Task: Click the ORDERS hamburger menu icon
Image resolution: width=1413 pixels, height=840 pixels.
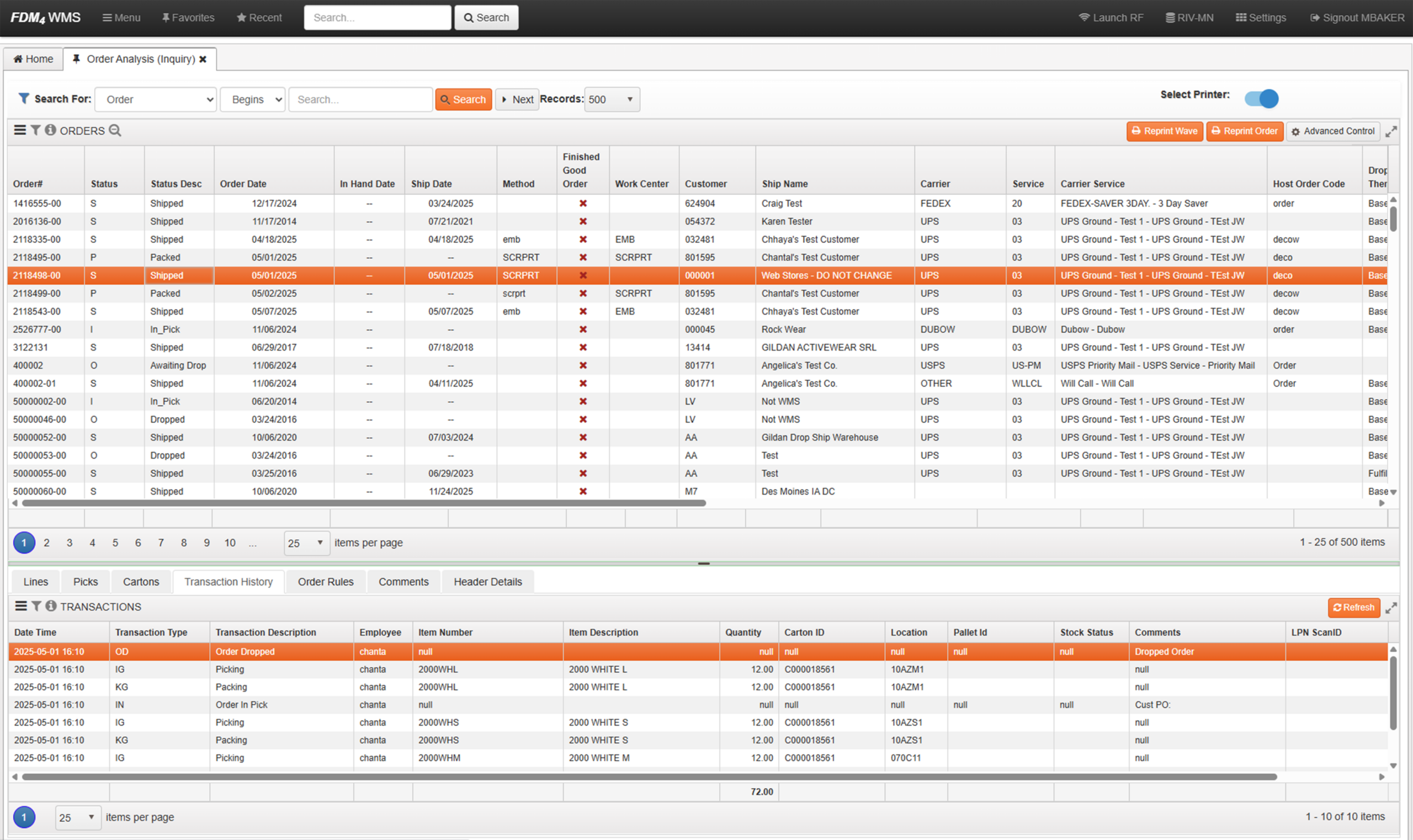Action: click(20, 130)
